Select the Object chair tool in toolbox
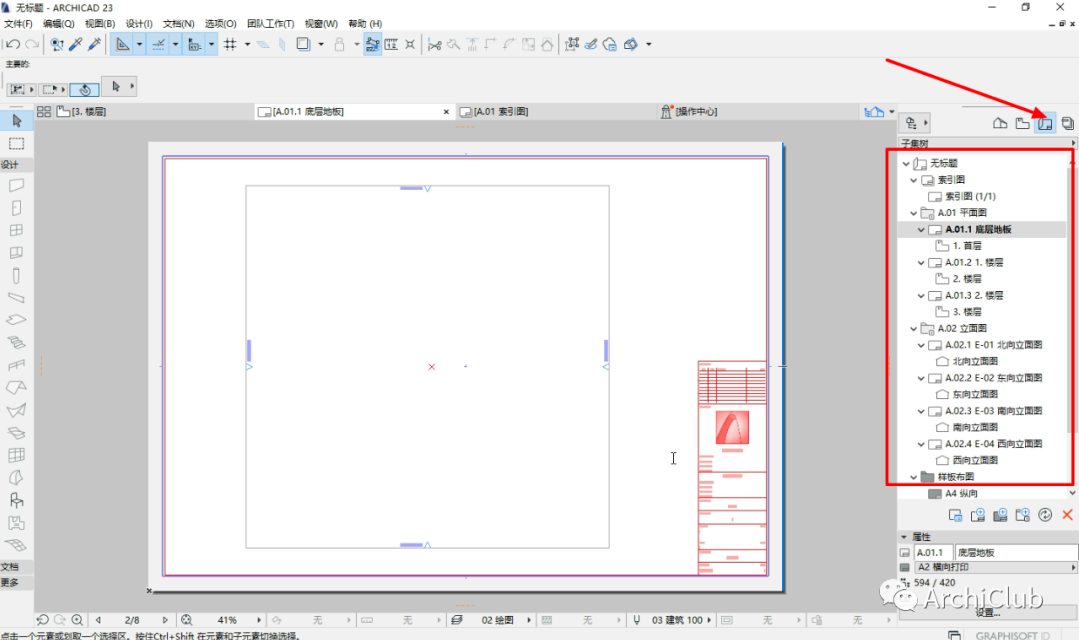The width and height of the screenshot is (1079, 640). (x=17, y=500)
